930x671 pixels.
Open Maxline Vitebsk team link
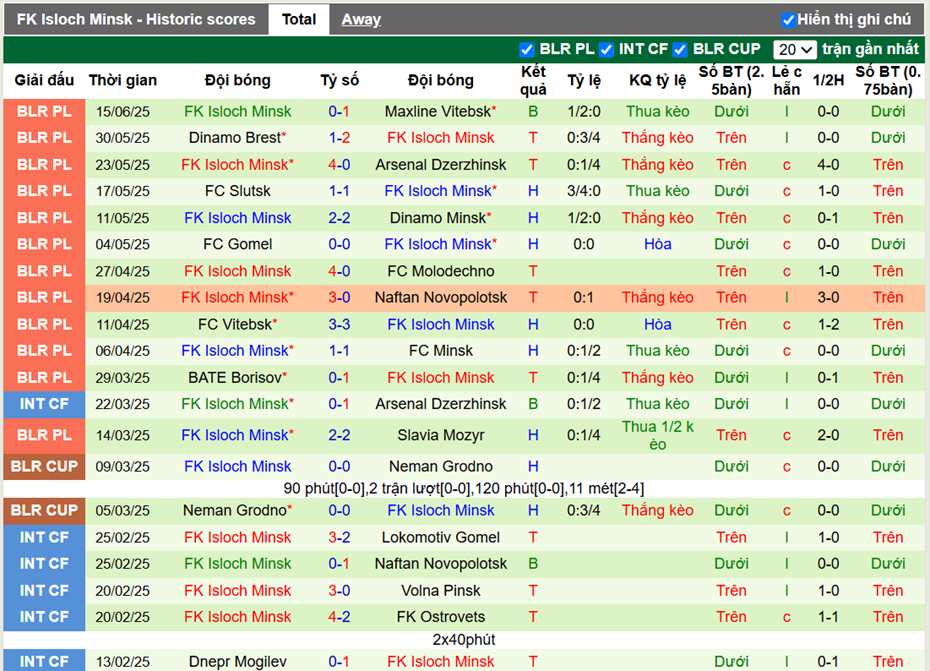(441, 112)
